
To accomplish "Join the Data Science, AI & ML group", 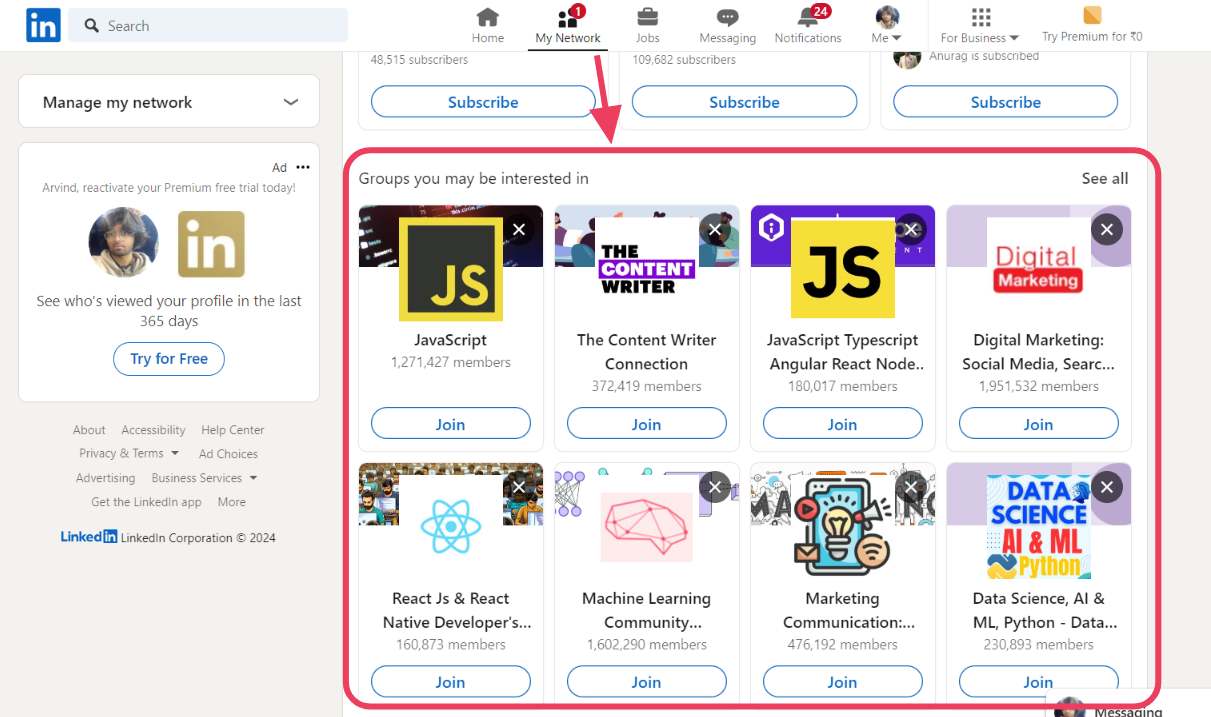I will [x=1038, y=682].
